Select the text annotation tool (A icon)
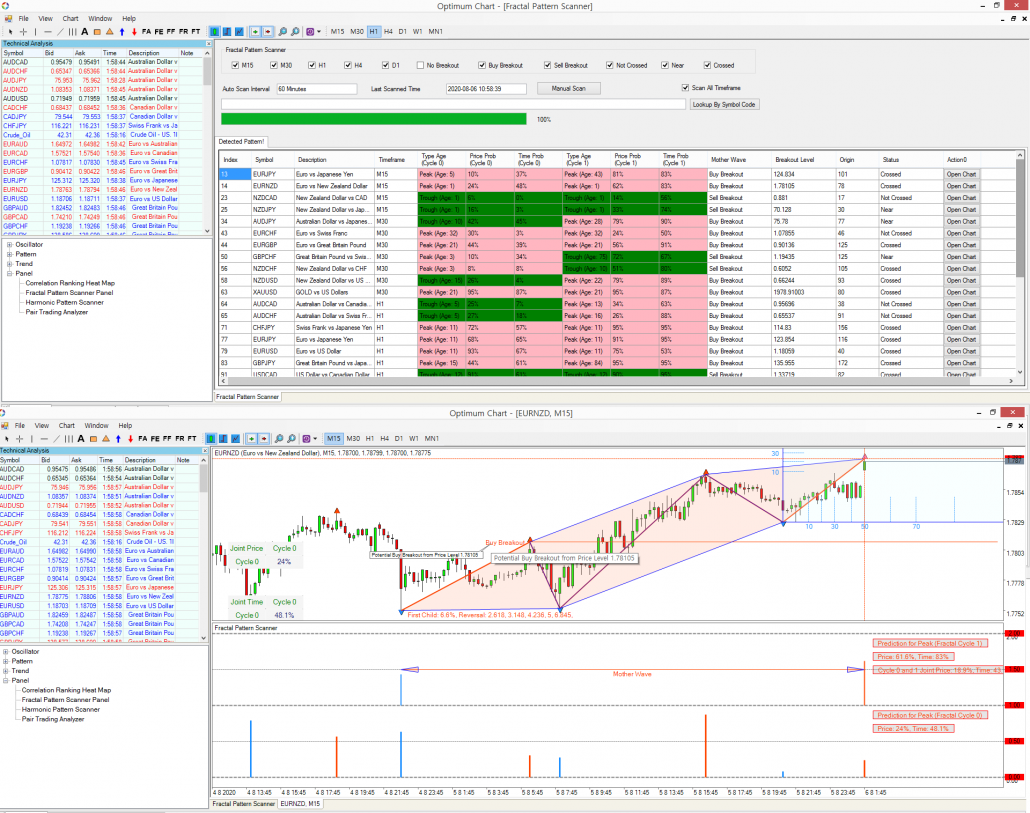 85,32
